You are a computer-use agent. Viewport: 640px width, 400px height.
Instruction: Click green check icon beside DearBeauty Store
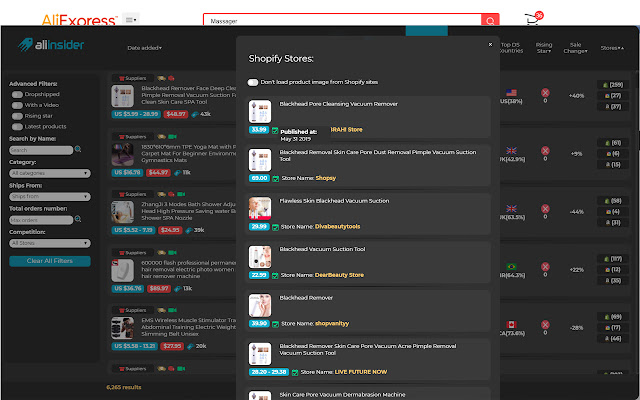(276, 276)
